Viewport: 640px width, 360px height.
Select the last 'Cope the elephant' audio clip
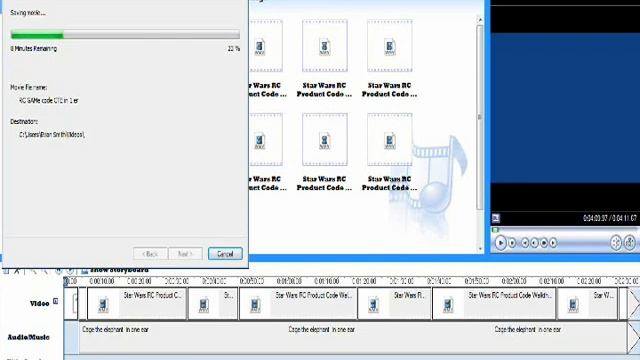click(527, 329)
